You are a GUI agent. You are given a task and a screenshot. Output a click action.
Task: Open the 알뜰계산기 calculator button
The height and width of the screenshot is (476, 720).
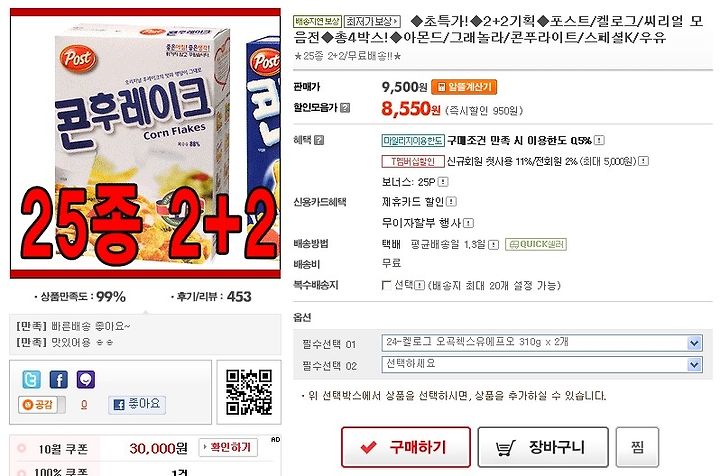[464, 87]
